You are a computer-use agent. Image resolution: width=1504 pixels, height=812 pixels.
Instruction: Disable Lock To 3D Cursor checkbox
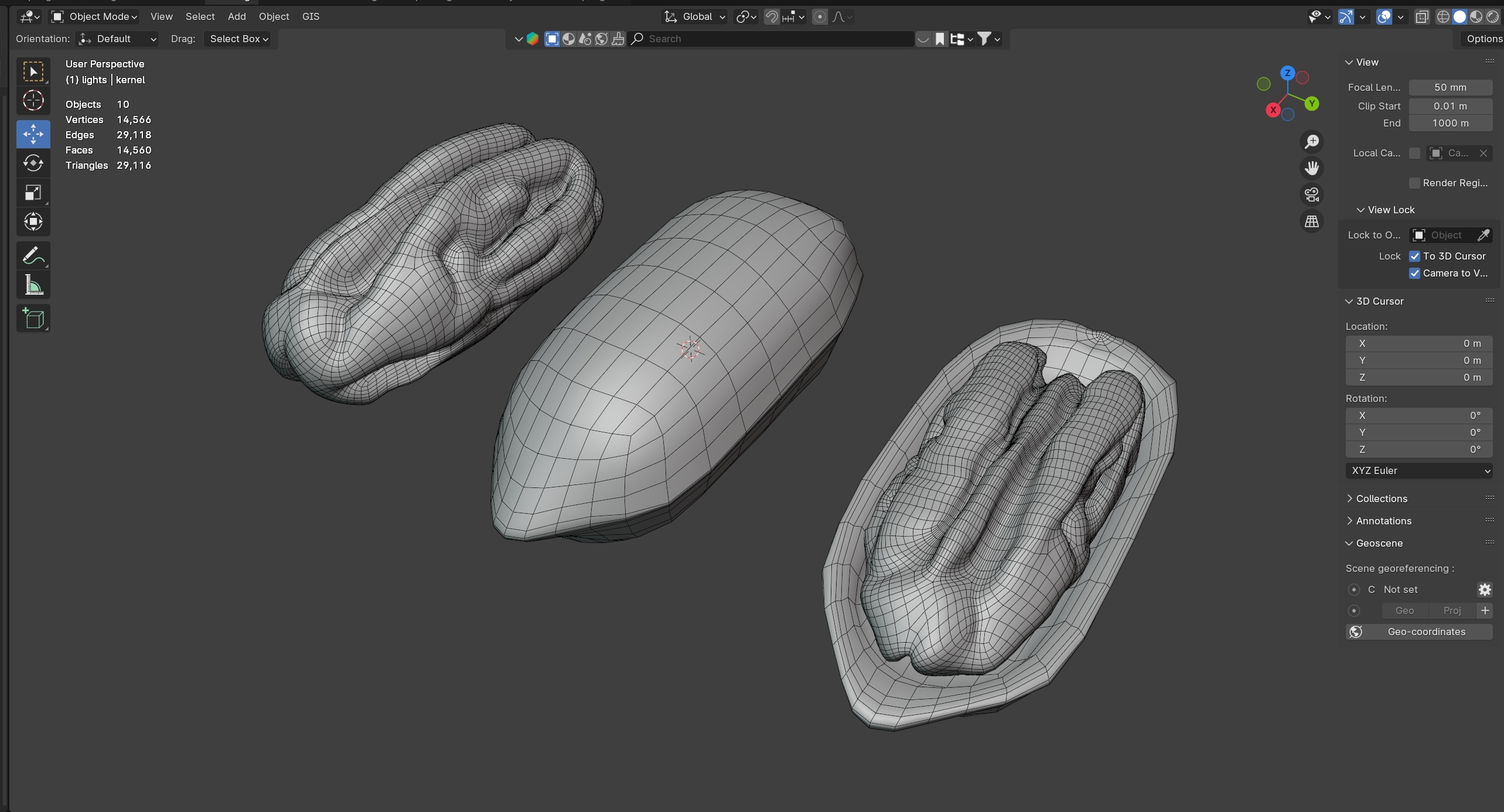click(x=1414, y=256)
